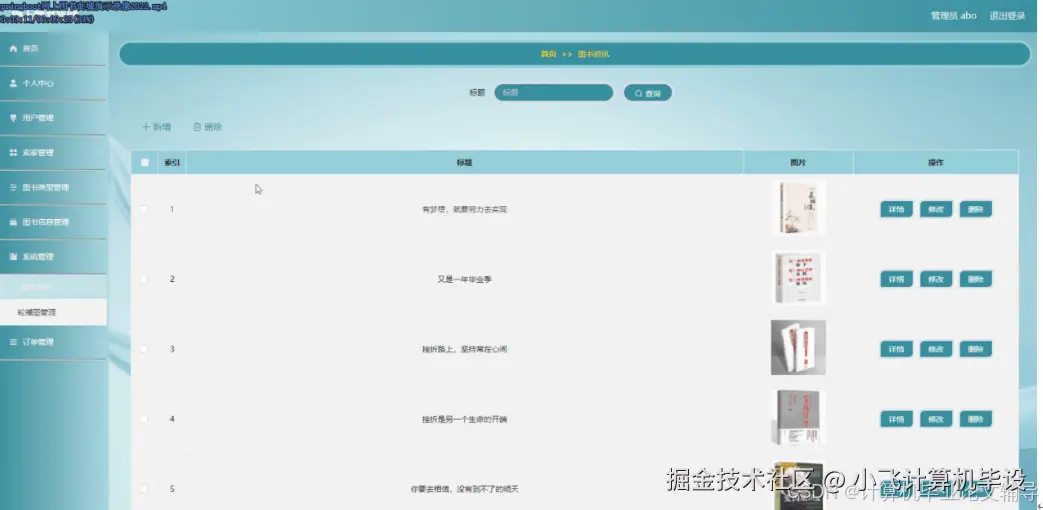The image size is (1043, 510).
Task: Focus the 标题 search input field
Action: point(553,92)
